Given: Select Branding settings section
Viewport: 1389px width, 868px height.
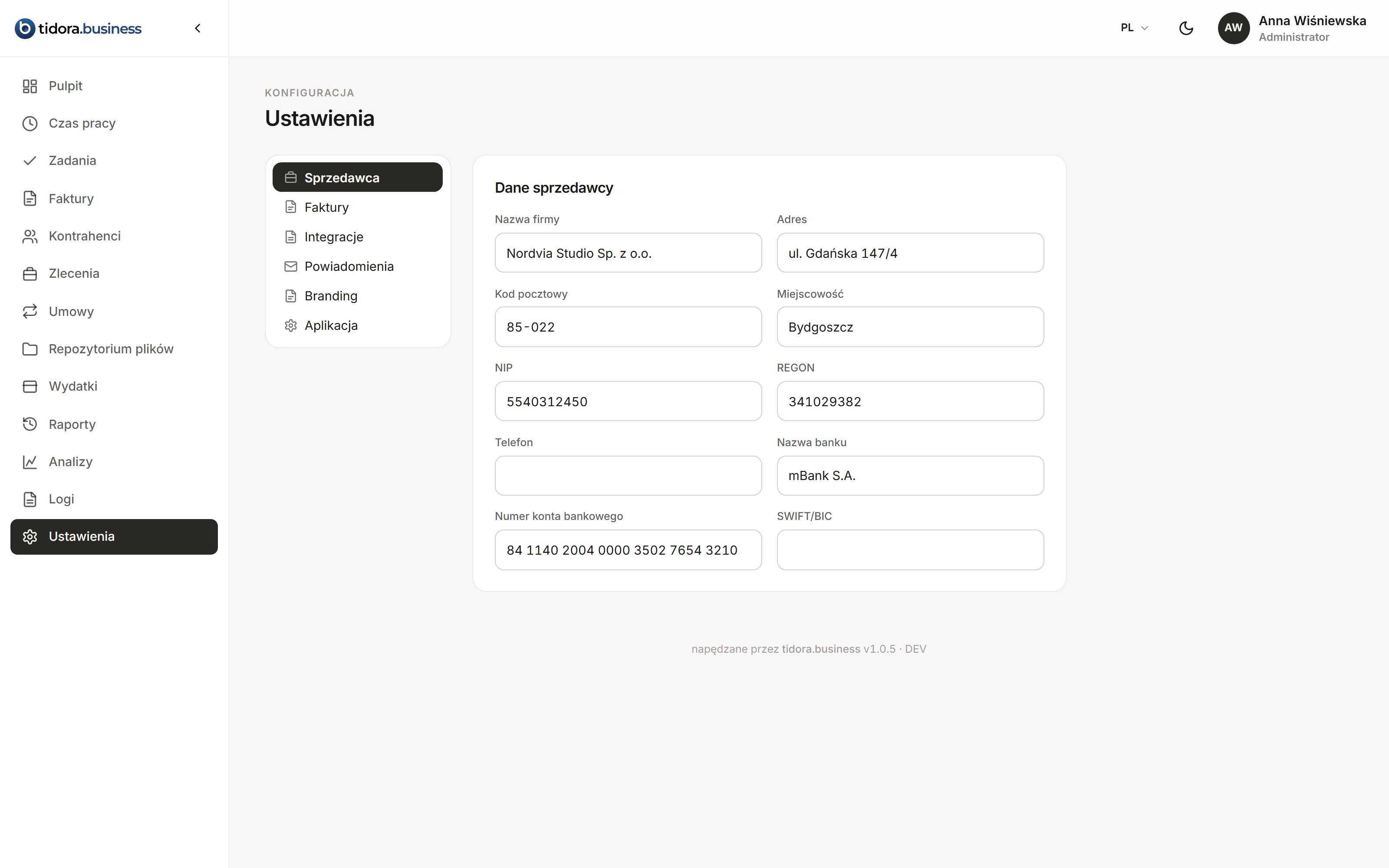Looking at the screenshot, I should click(358, 296).
